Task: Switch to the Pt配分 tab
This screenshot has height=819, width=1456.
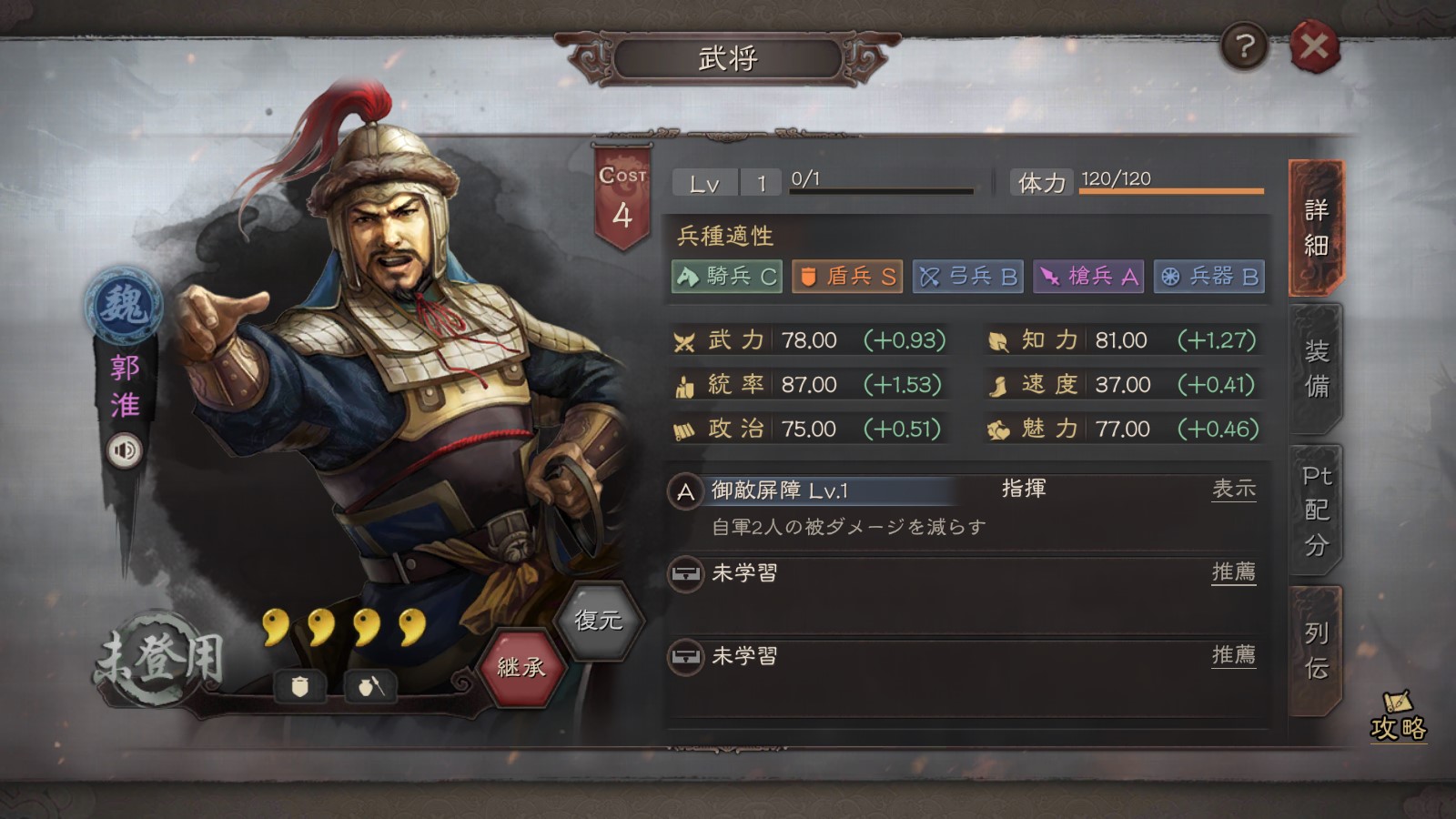Action: point(1316,511)
